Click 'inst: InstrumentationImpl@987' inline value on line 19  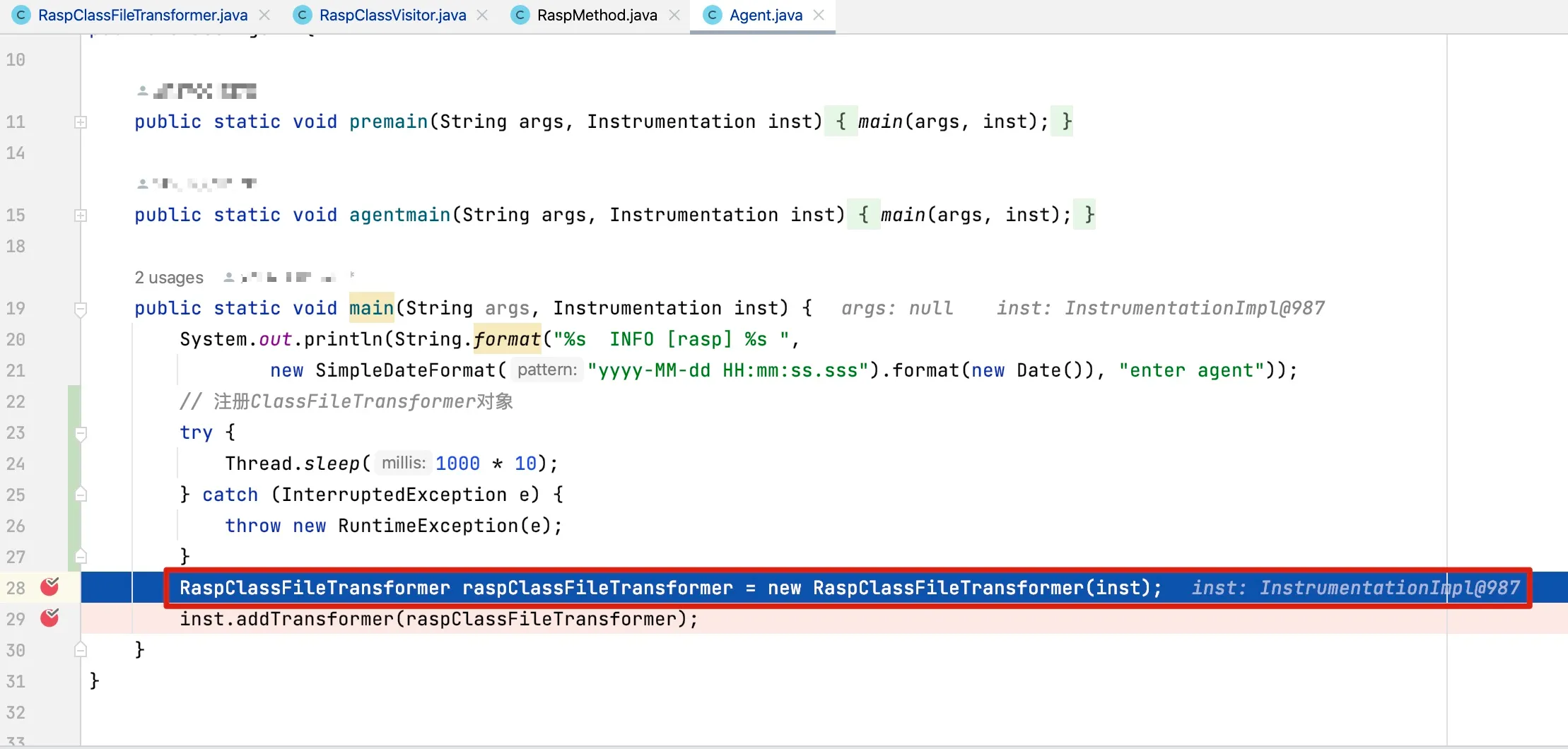click(1161, 308)
